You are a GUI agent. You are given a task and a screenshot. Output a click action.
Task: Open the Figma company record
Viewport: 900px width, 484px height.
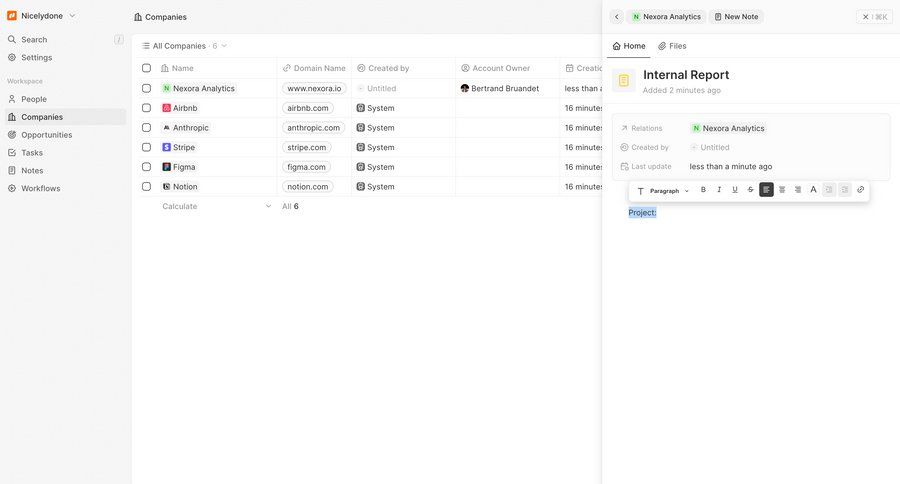pyautogui.click(x=179, y=167)
